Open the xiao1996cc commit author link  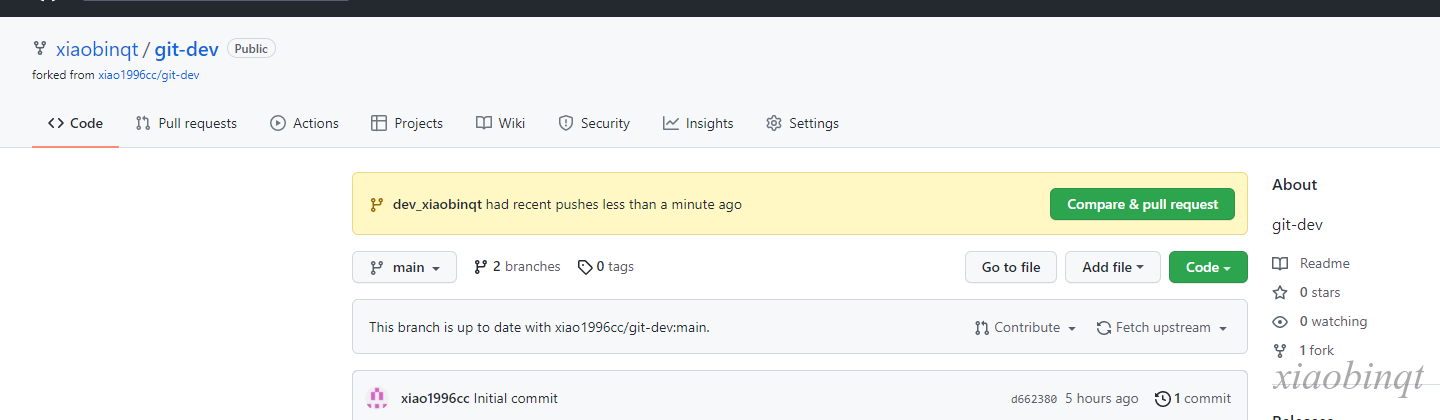(x=435, y=398)
